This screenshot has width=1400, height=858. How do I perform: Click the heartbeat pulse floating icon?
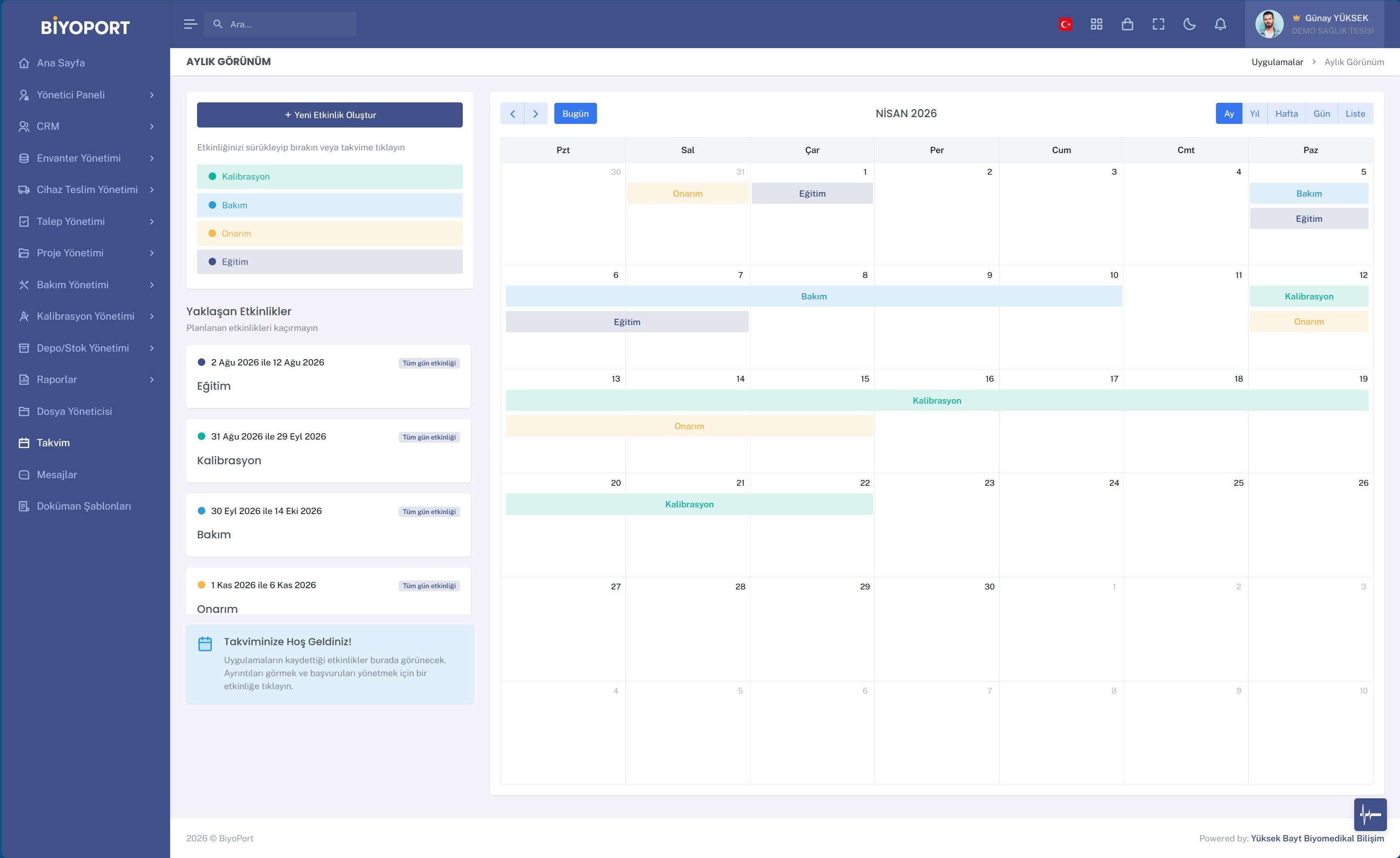click(1370, 814)
